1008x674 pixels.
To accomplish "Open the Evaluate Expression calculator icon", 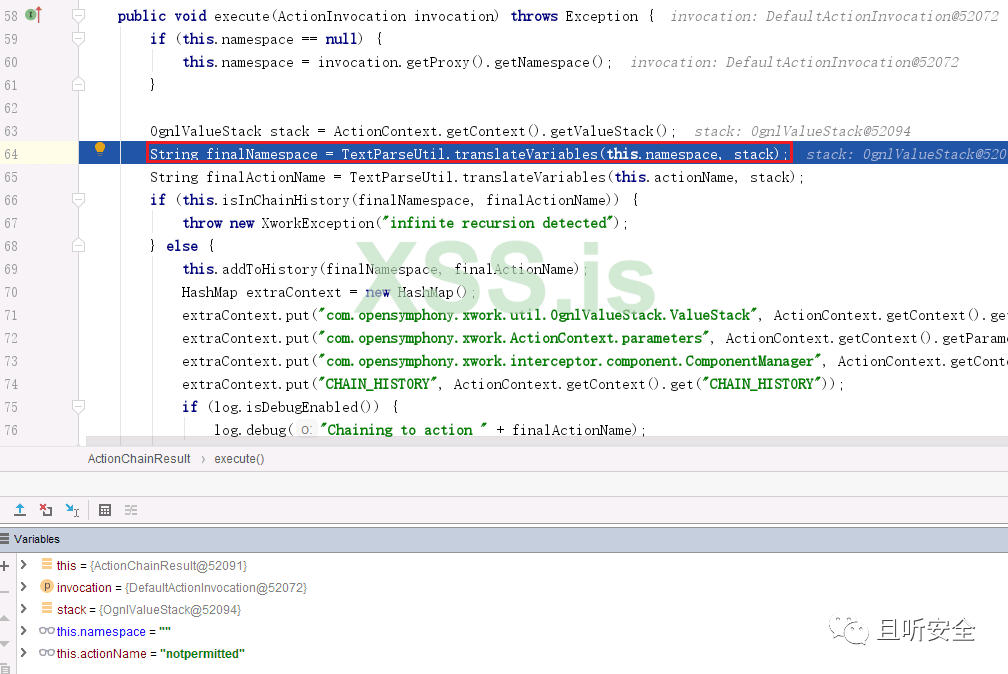I will pyautogui.click(x=105, y=510).
